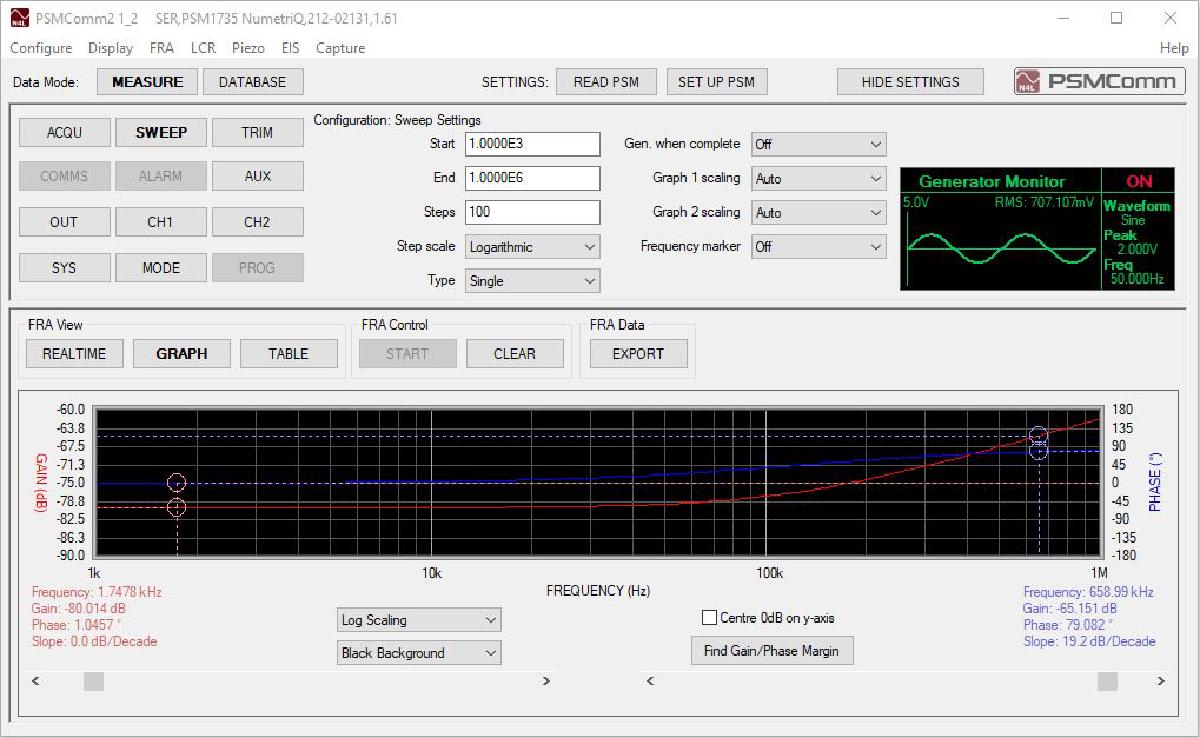
Task: Click the Start frequency input field
Action: [531, 144]
